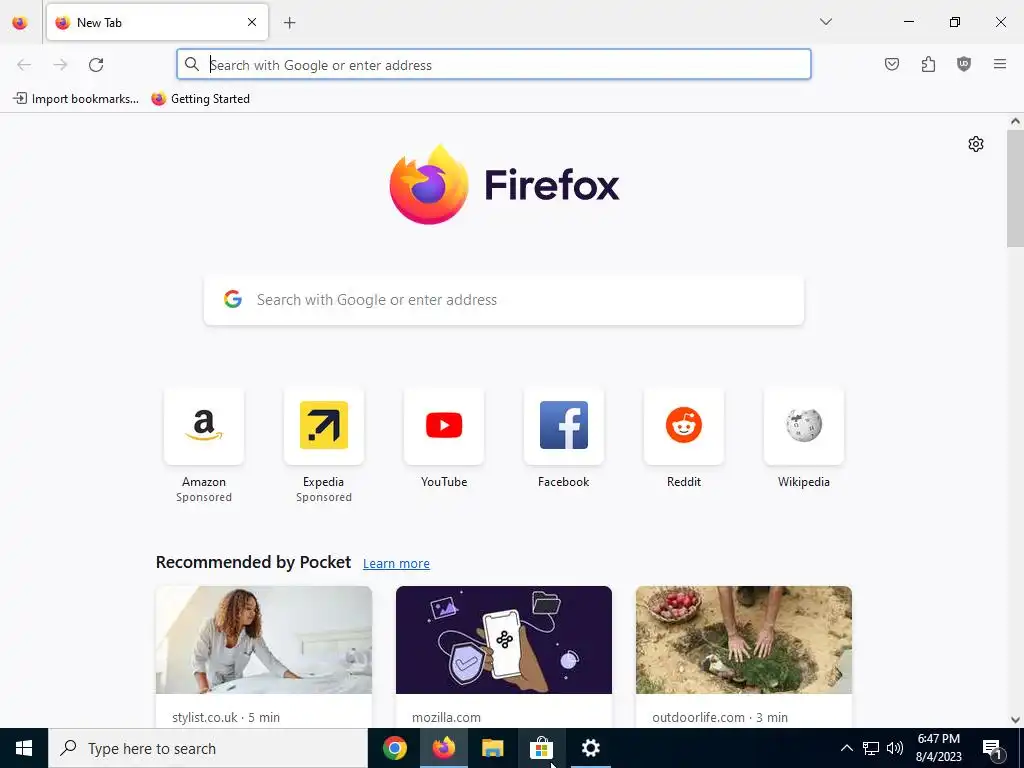Click the address bar search field
The width and height of the screenshot is (1024, 768).
tap(494, 65)
